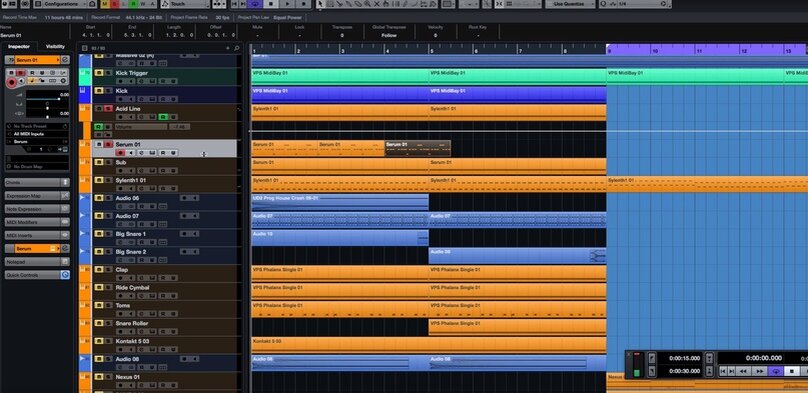Click toolbar Record transport button
Screen dimensions: 808x393
coord(303,4)
